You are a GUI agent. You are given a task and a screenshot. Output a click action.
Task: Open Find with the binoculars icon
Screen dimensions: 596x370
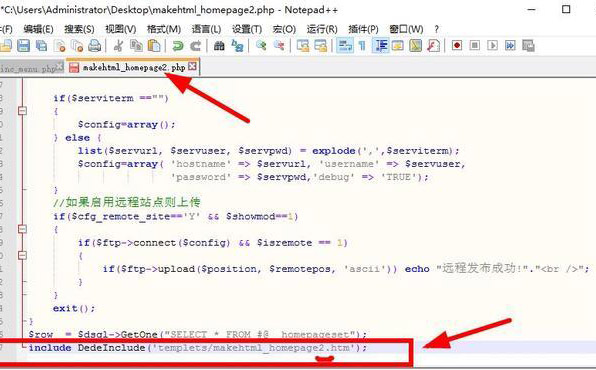coord(219,46)
